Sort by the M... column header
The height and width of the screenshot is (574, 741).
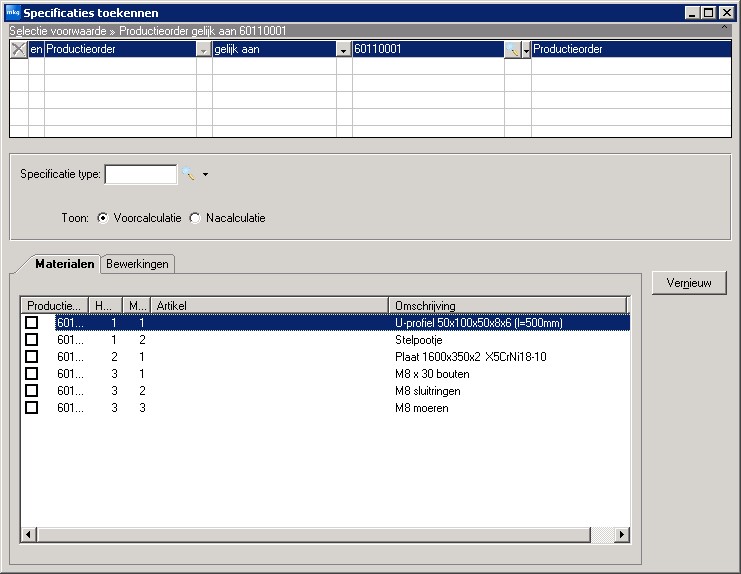click(137, 306)
